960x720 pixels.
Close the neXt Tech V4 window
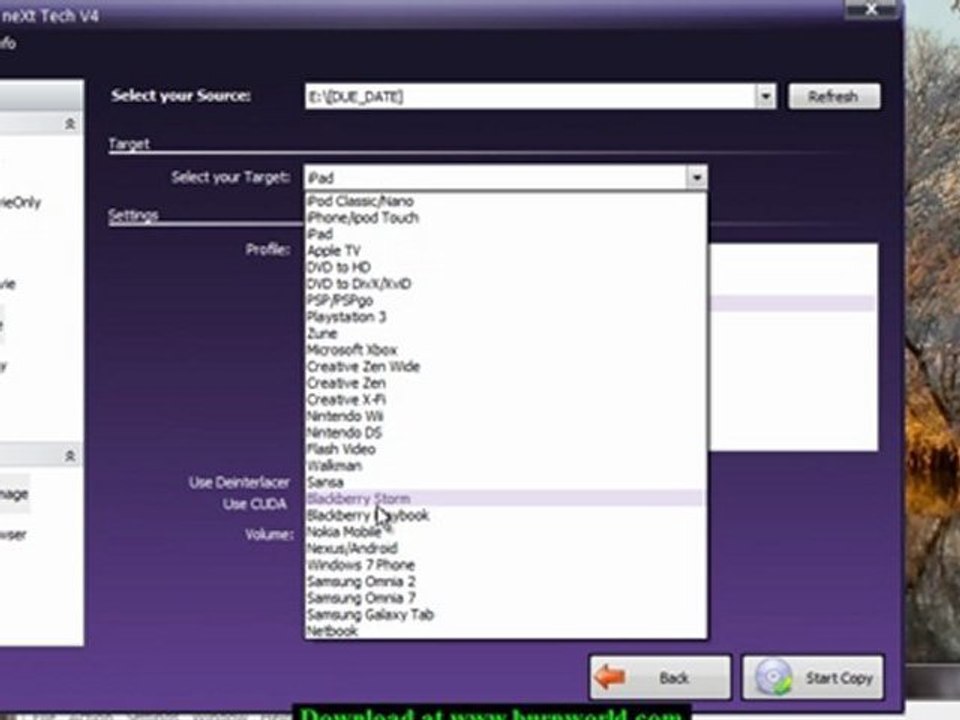pos(871,9)
